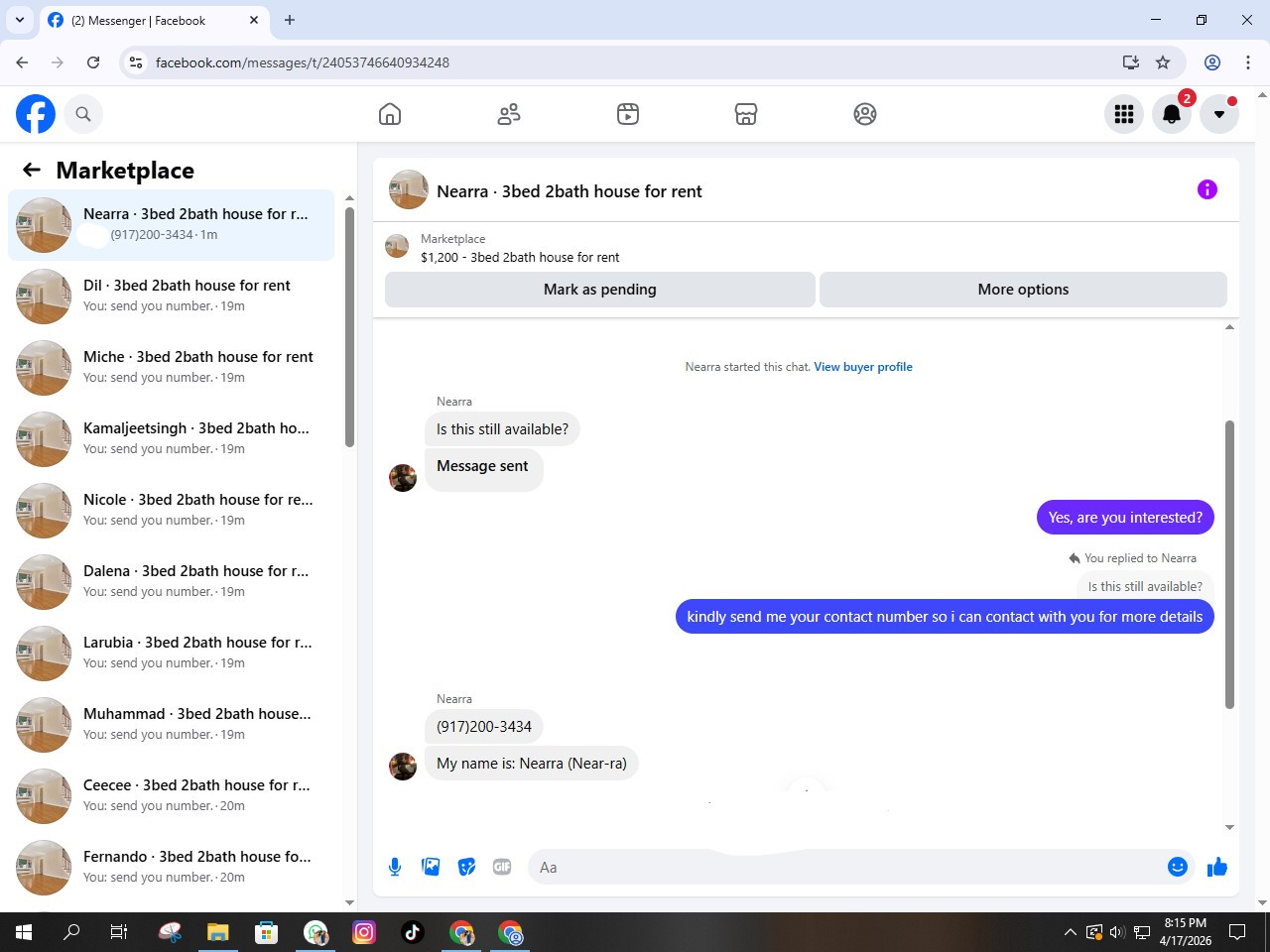Screen dimensions: 1270x952
Task: Open the Nicole conversation in list
Action: point(171,511)
